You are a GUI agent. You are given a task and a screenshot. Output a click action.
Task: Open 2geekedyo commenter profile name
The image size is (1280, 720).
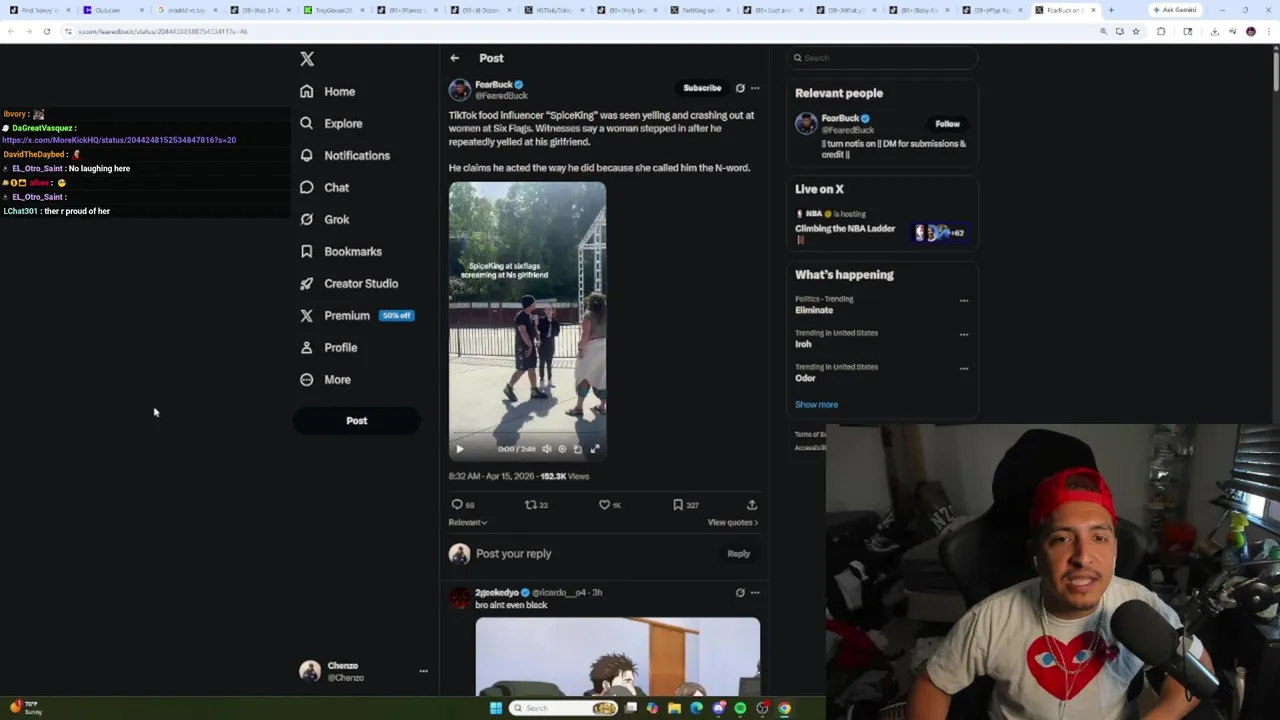point(497,592)
